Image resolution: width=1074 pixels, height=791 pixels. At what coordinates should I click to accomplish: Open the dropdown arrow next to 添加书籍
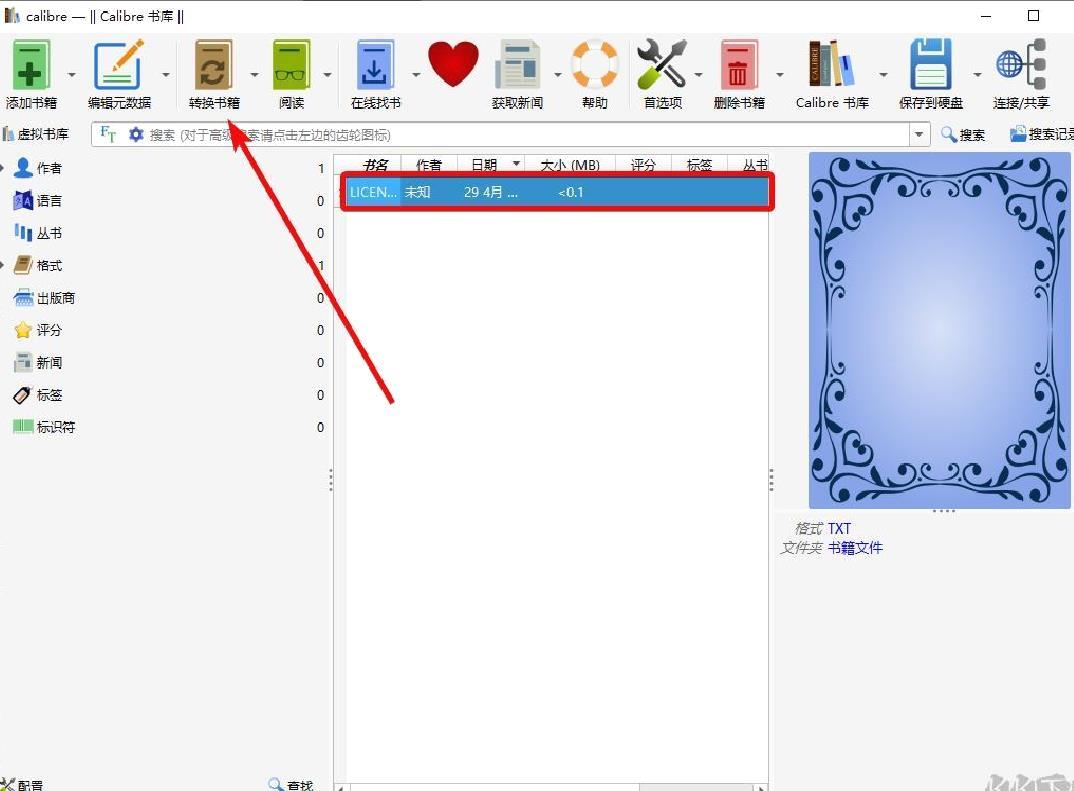[x=72, y=74]
